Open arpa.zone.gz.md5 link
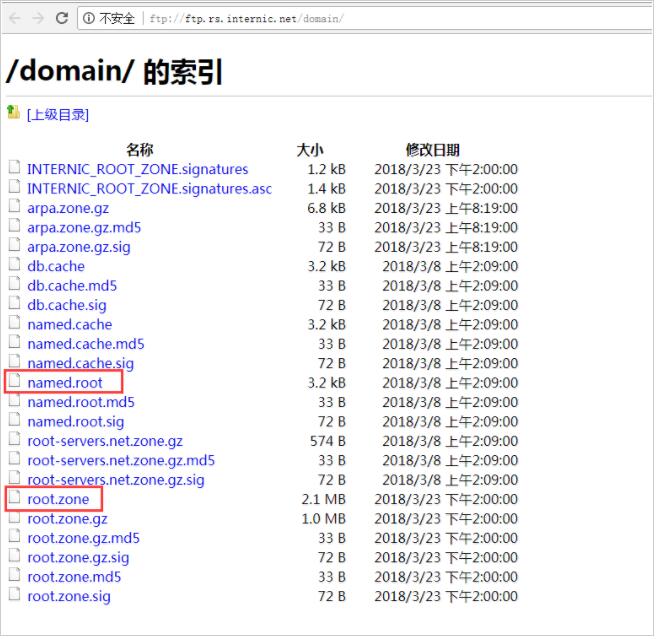Viewport: 656px width, 639px height. (x=84, y=228)
